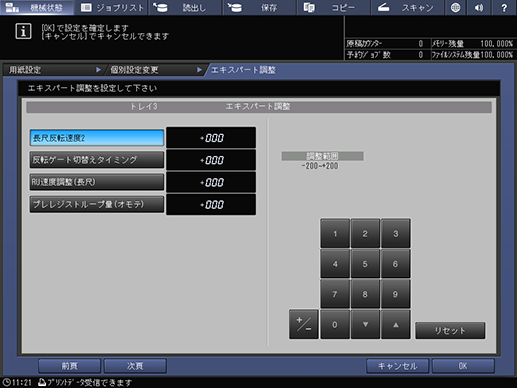This screenshot has height=388, width=517.
Task: Open the 機械状態 machine status tab
Action: coord(37,7)
